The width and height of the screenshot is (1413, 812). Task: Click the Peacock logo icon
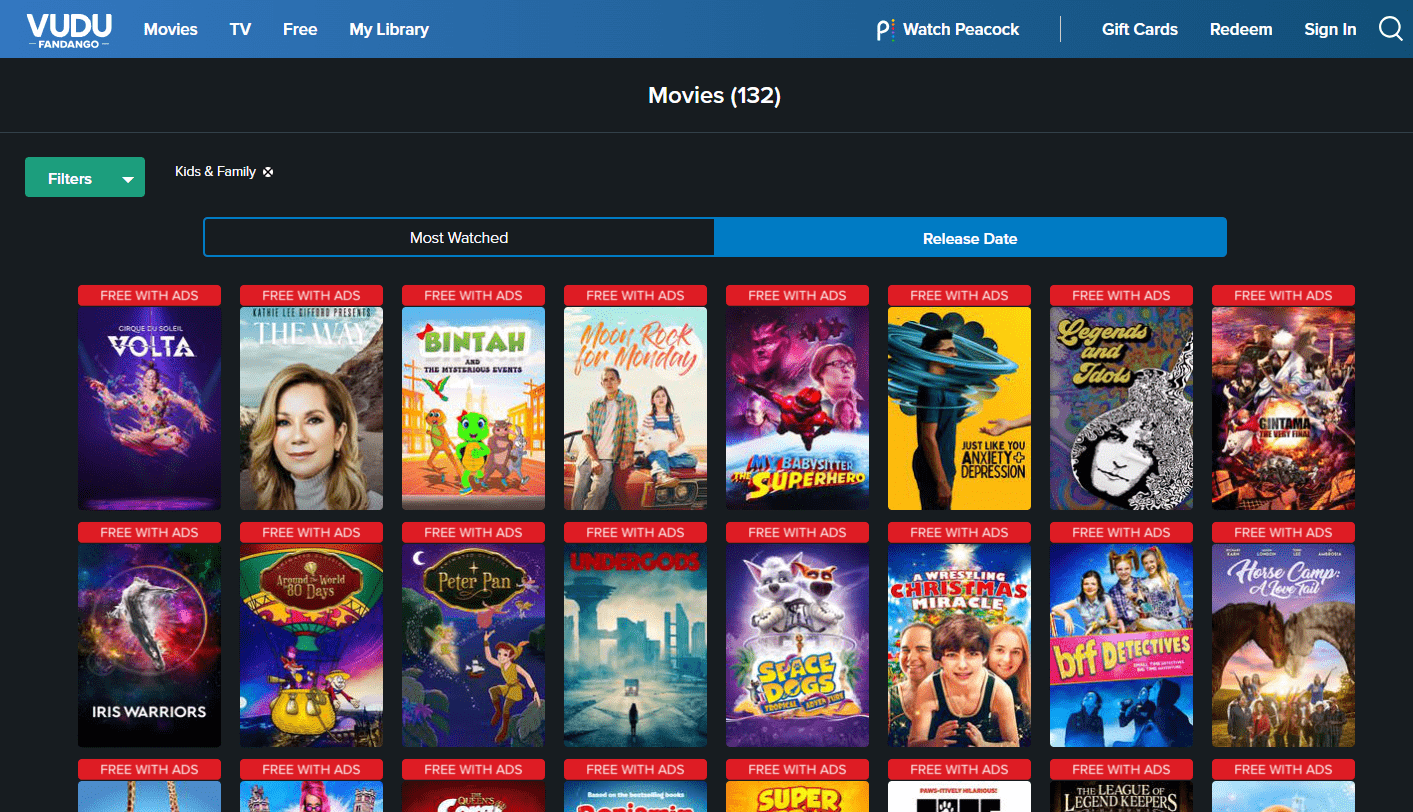(x=884, y=30)
